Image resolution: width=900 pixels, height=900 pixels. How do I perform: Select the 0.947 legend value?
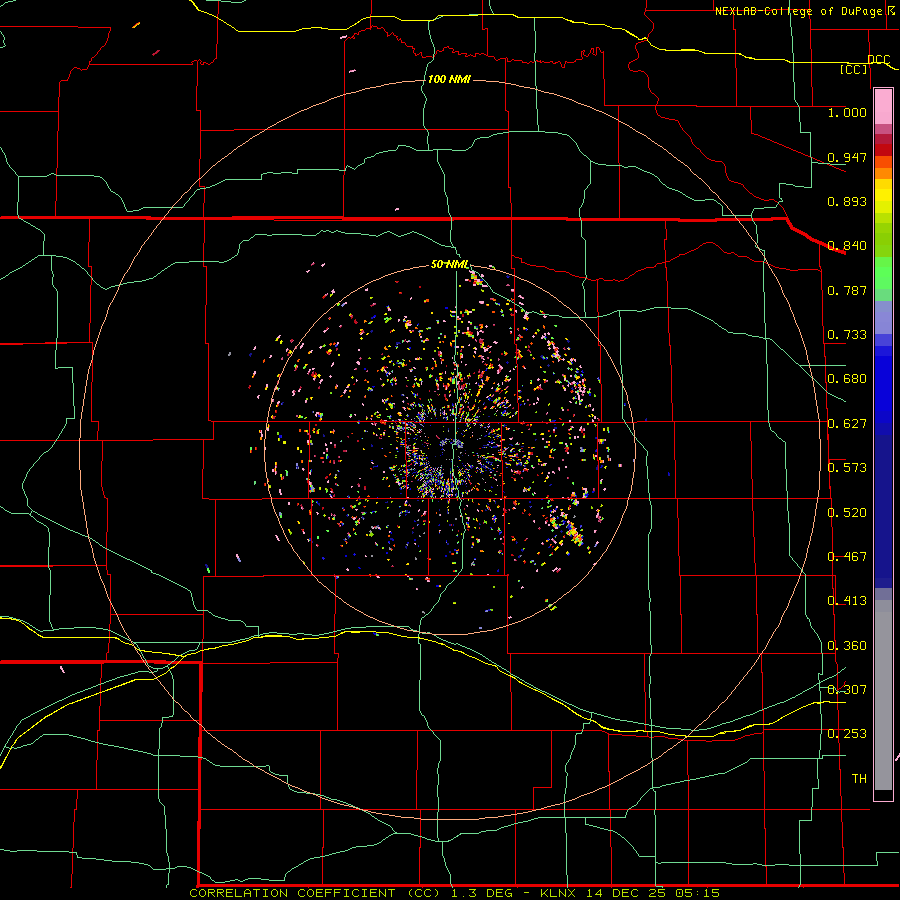847,157
